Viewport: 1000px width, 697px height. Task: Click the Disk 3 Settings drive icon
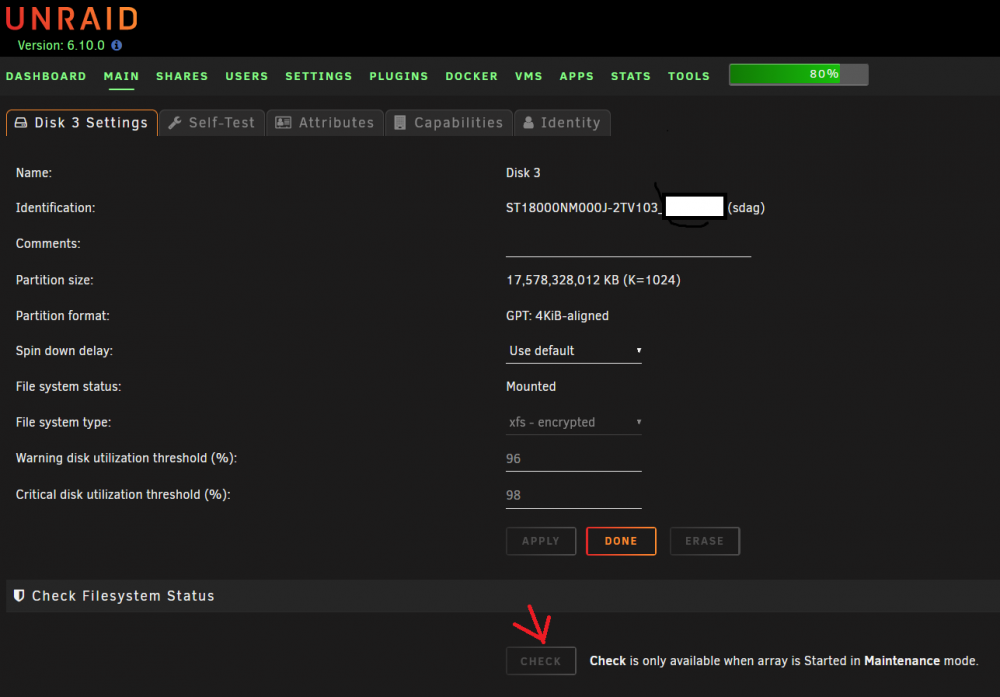21,122
